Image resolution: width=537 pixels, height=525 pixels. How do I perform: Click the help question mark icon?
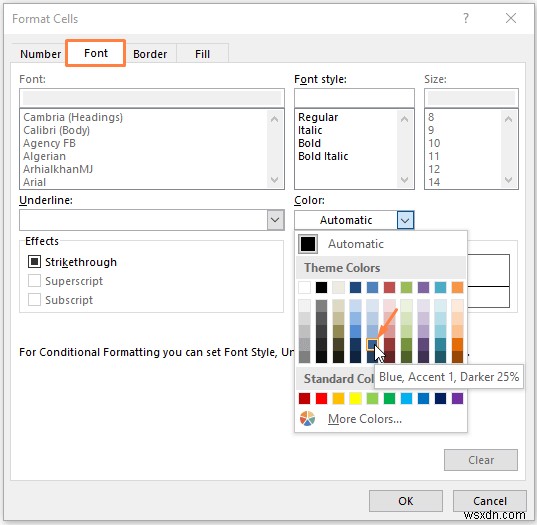(466, 18)
